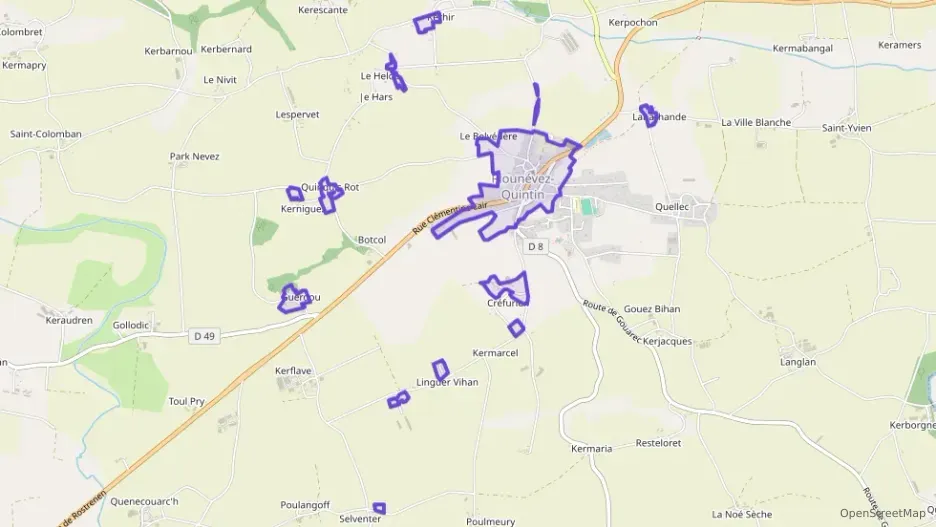The image size is (936, 527).
Task: Select the small purple polygon near Selventer
Action: (x=379, y=508)
